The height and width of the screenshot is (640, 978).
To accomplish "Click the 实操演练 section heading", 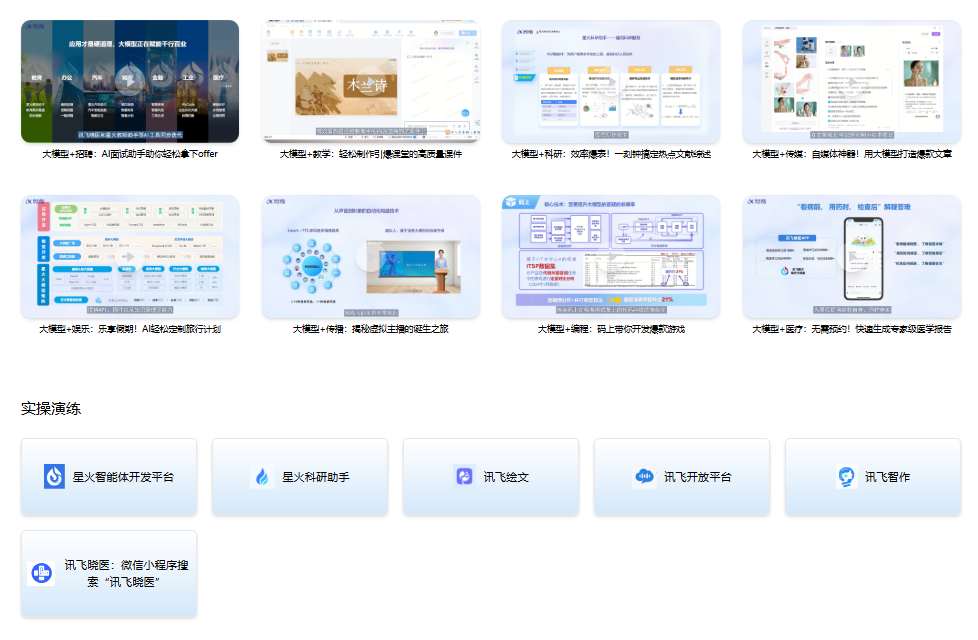I will tap(51, 409).
